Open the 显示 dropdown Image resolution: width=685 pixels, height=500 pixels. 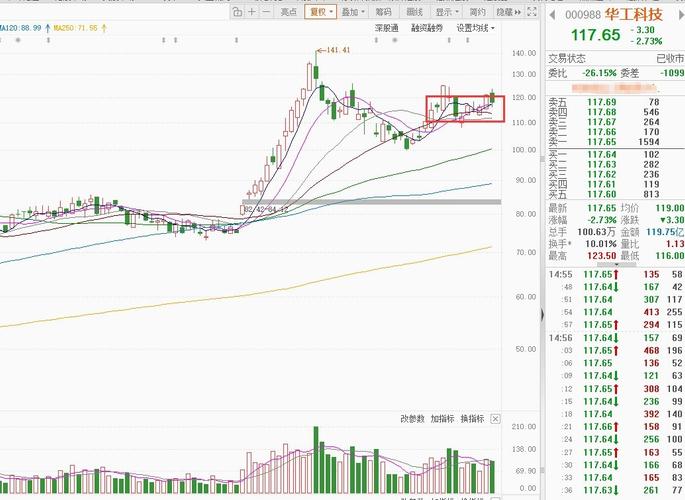[447, 12]
